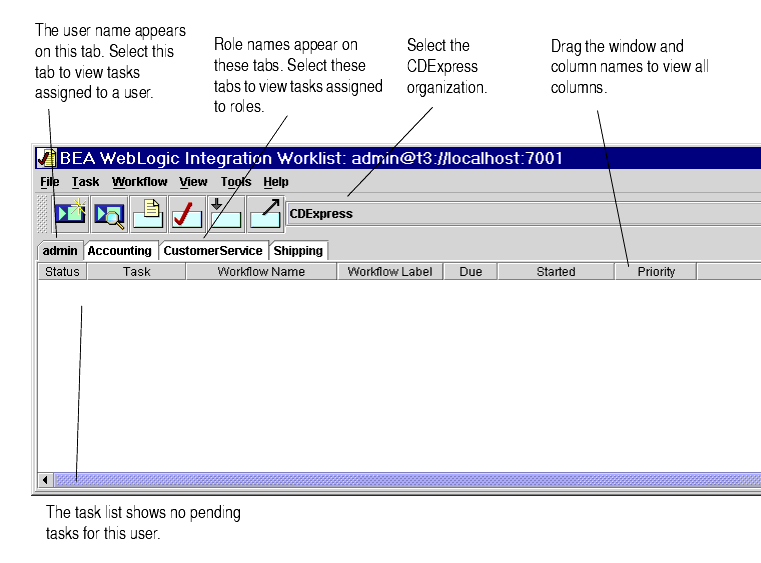
Task: Click the Workflow Label column header
Action: [x=390, y=272]
